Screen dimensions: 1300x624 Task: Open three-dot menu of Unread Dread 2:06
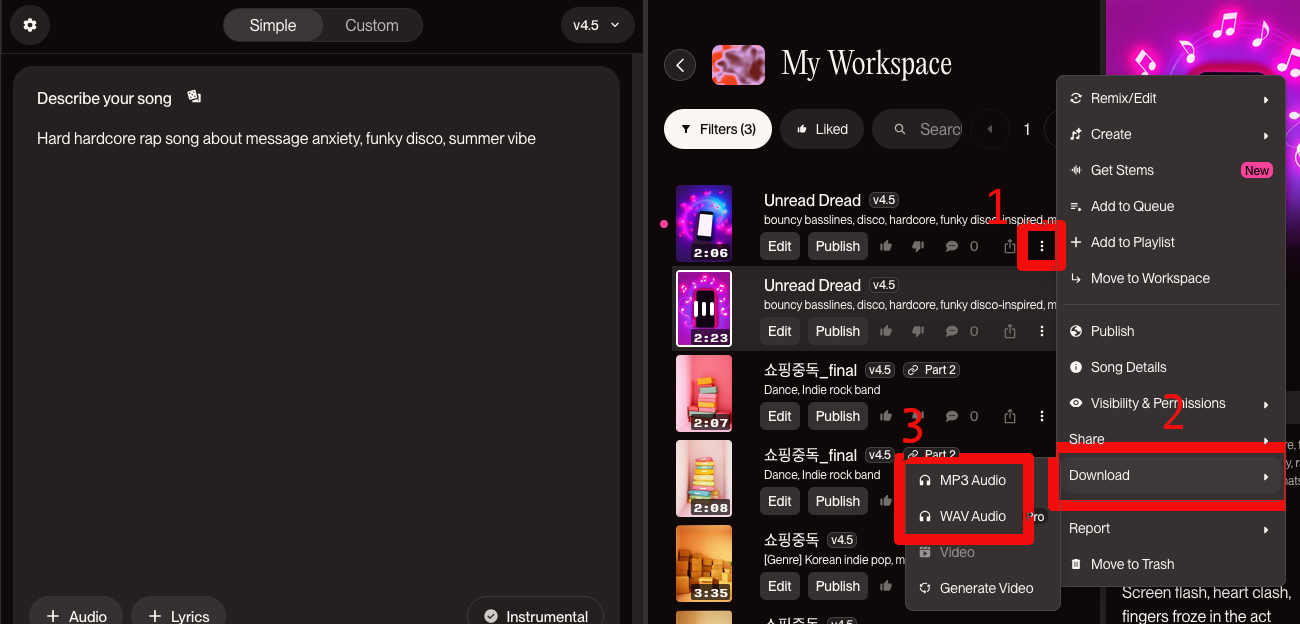(x=1042, y=246)
